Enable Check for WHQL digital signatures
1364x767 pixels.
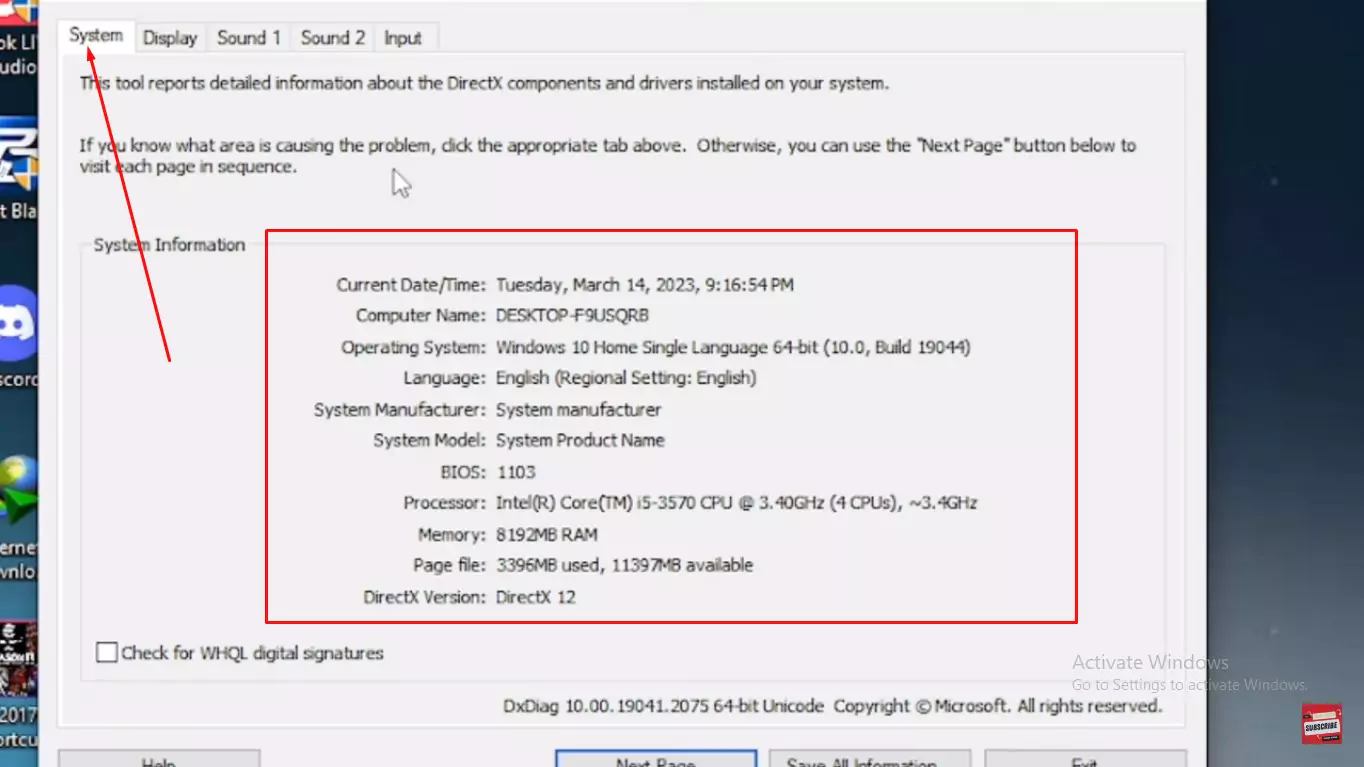(107, 653)
